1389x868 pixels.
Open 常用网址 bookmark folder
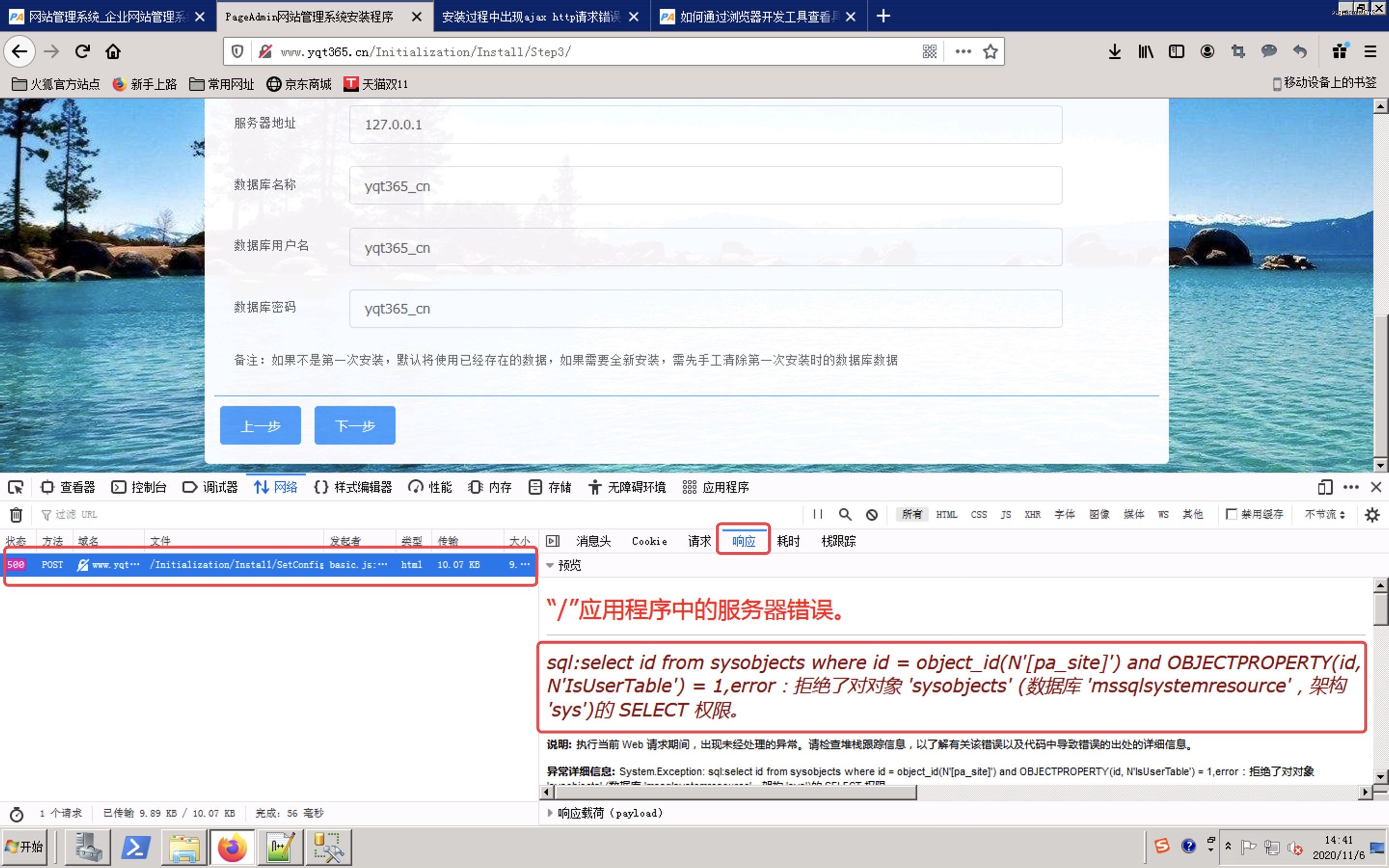[221, 84]
